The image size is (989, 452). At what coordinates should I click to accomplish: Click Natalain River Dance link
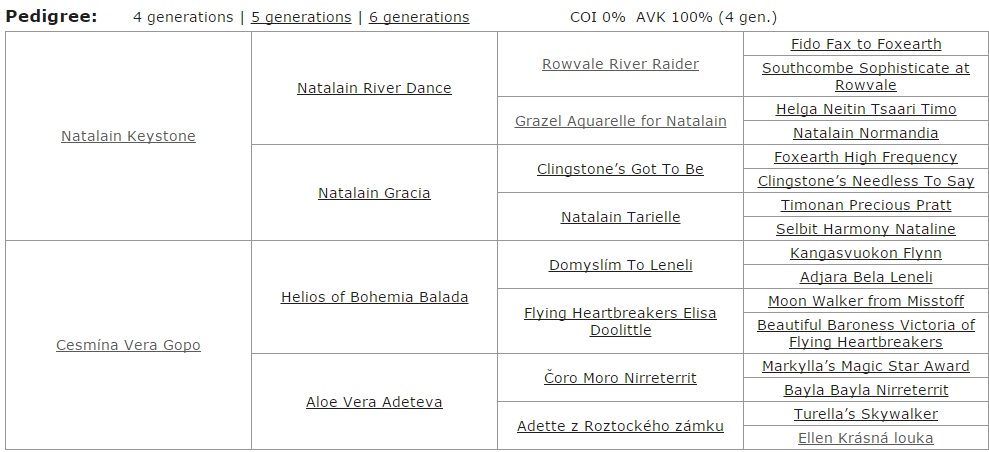[374, 88]
